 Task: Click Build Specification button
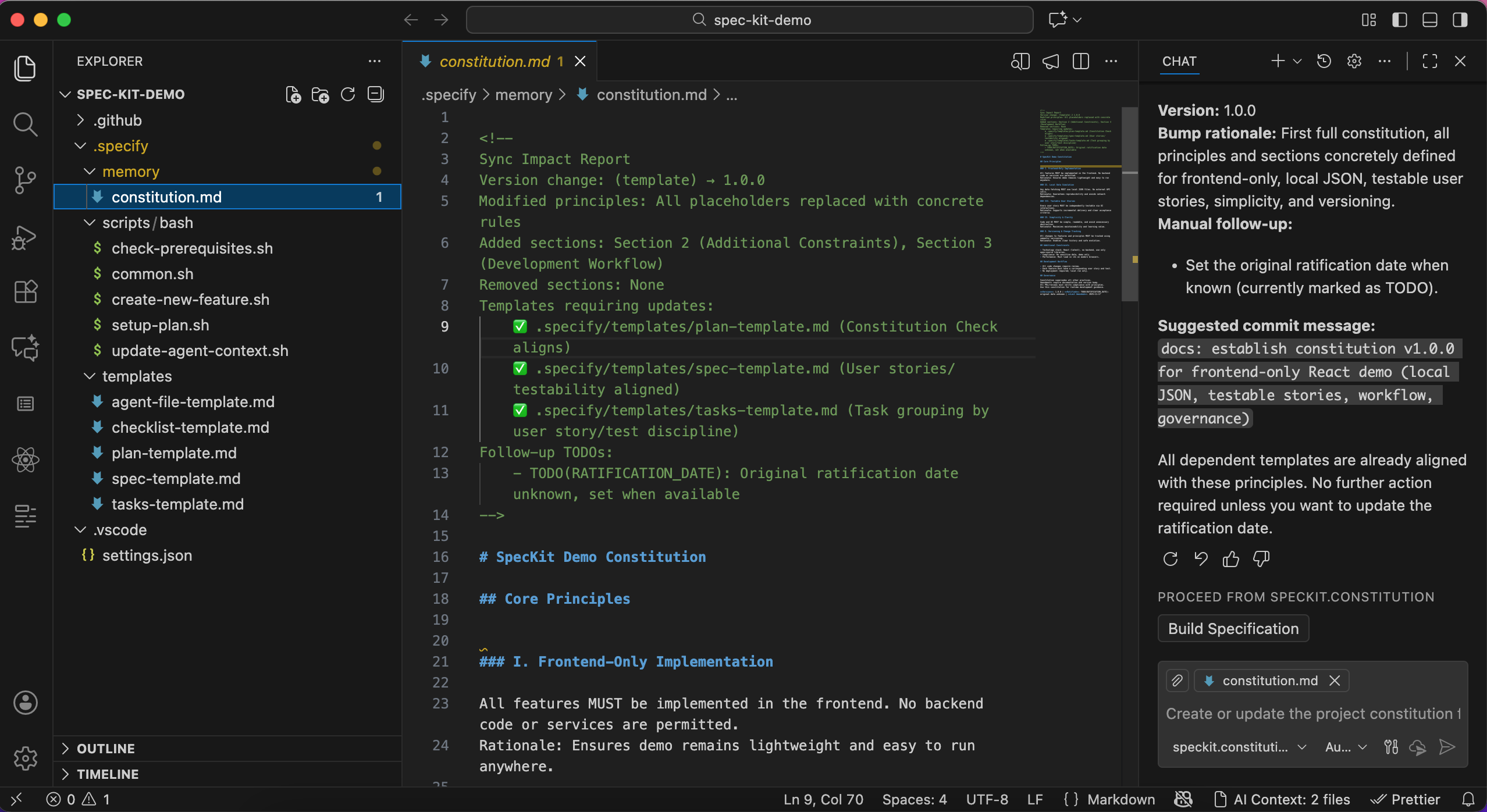[1233, 629]
